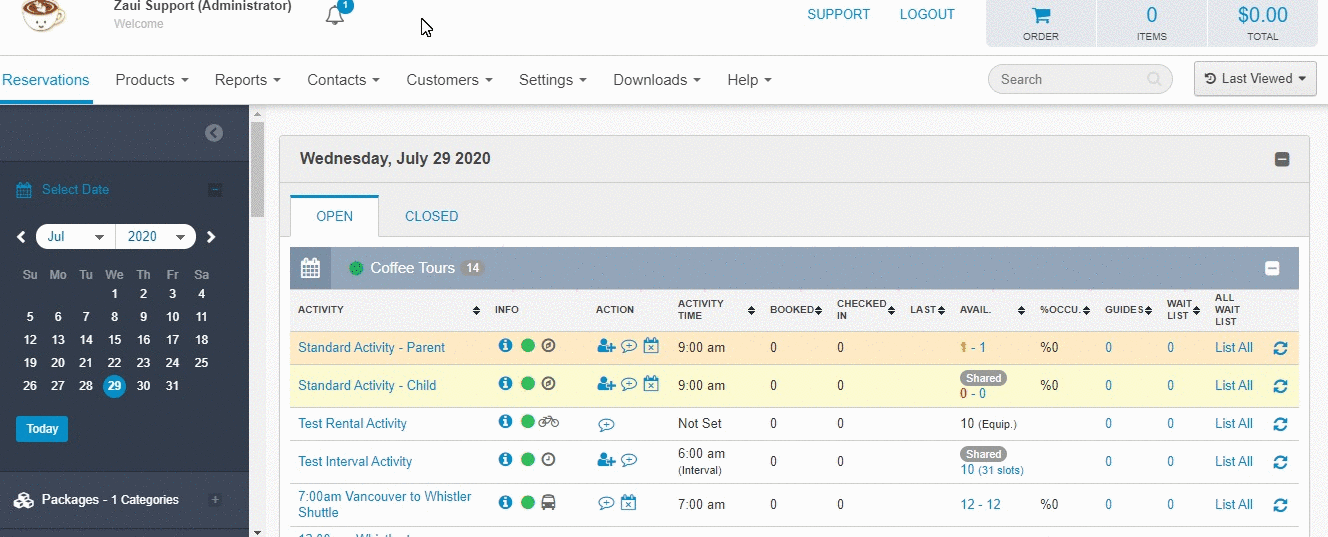
Task: Click the LOGOUT link
Action: point(927,15)
